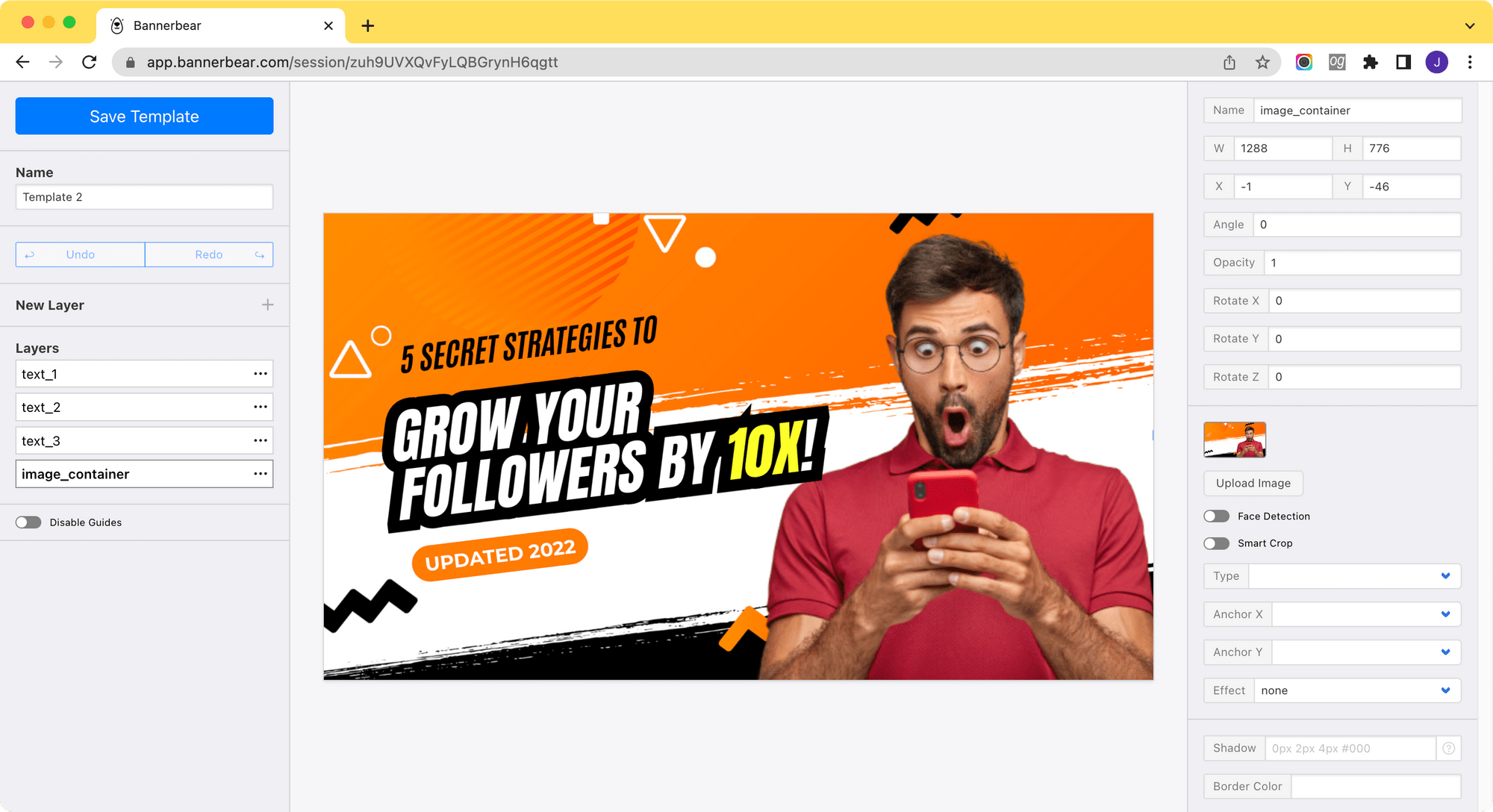This screenshot has width=1493, height=812.
Task: Toggle Face Detection switch
Action: [1215, 516]
